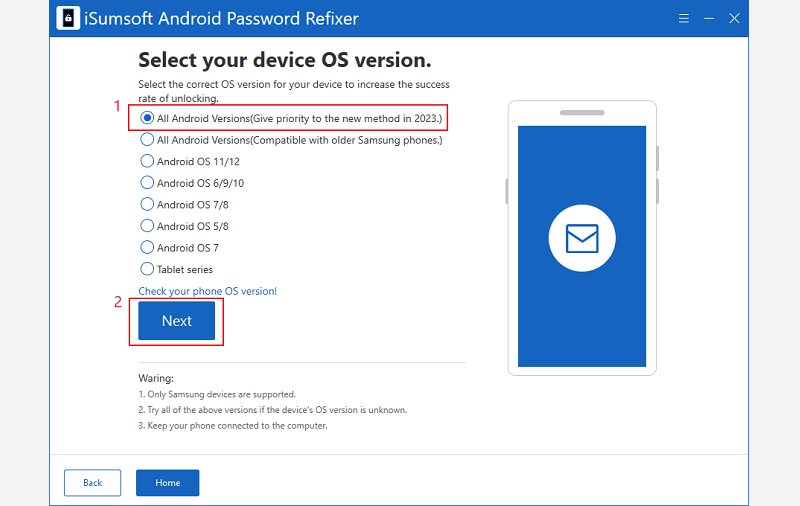Choose Android OS 5/8 option
The width and height of the screenshot is (800, 506).
tap(184, 226)
